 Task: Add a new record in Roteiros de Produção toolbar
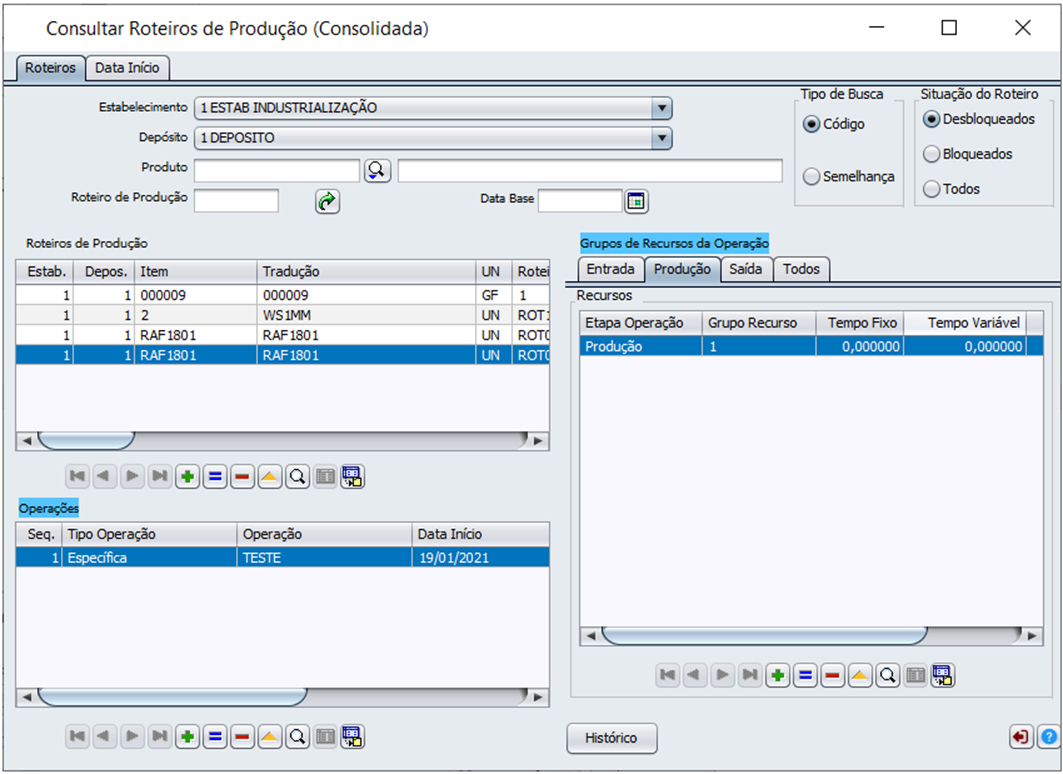point(188,477)
